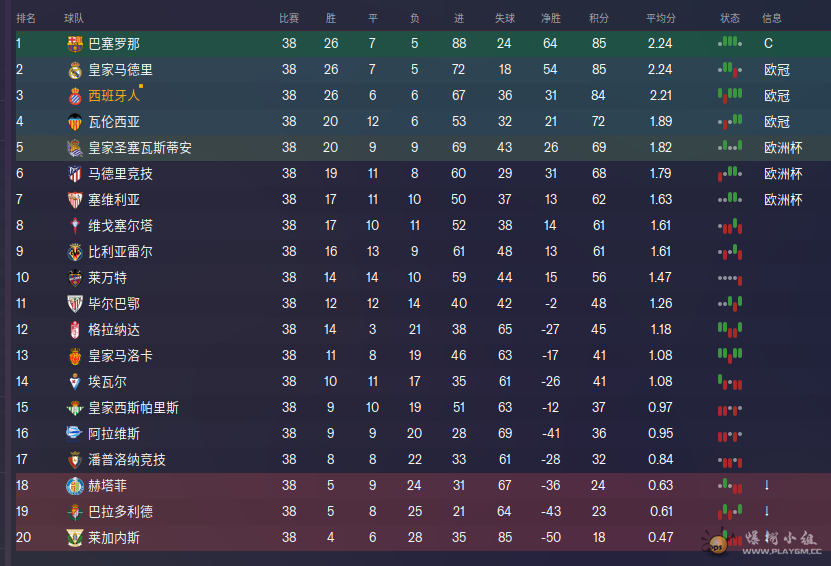The height and width of the screenshot is (566, 831).
Task: Click 欧冠 info label for 瓦伦西亚
Action: [777, 122]
